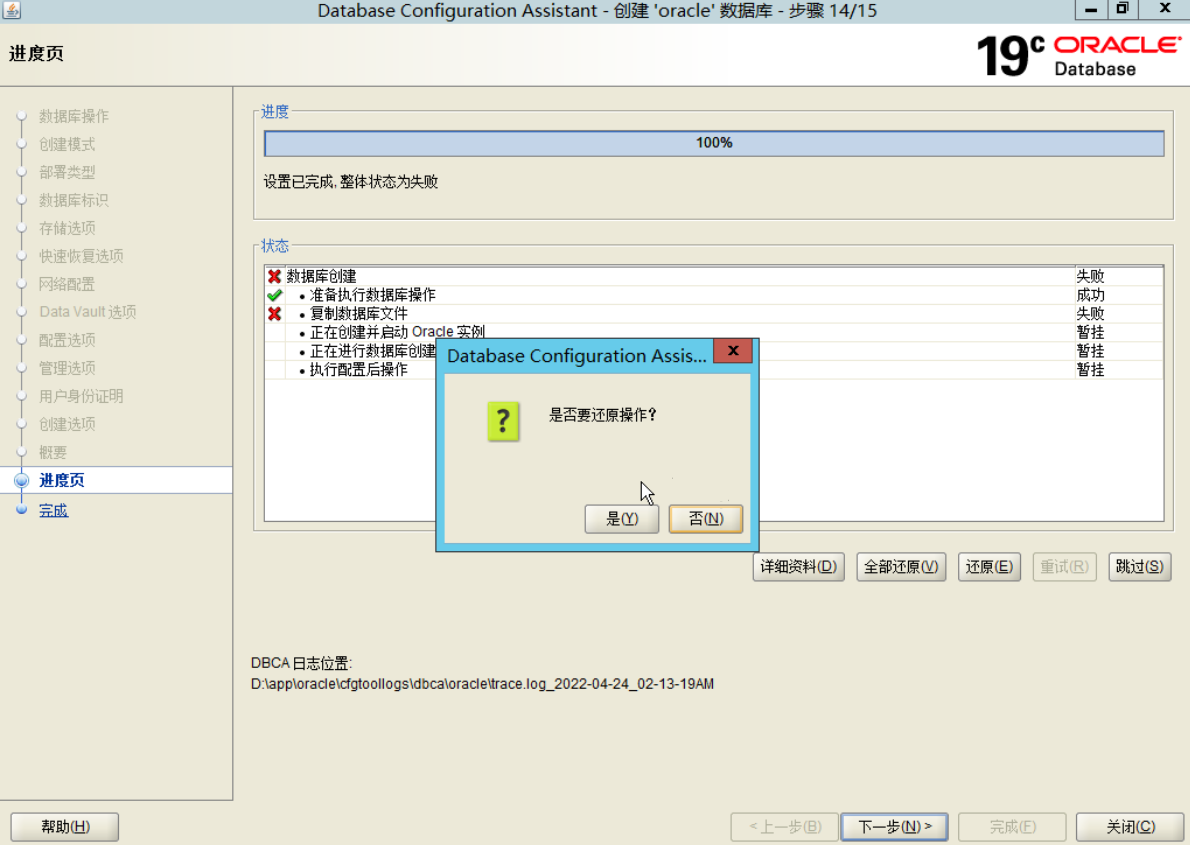
Task: Select 存储选项 step in sidebar
Action: [67, 229]
